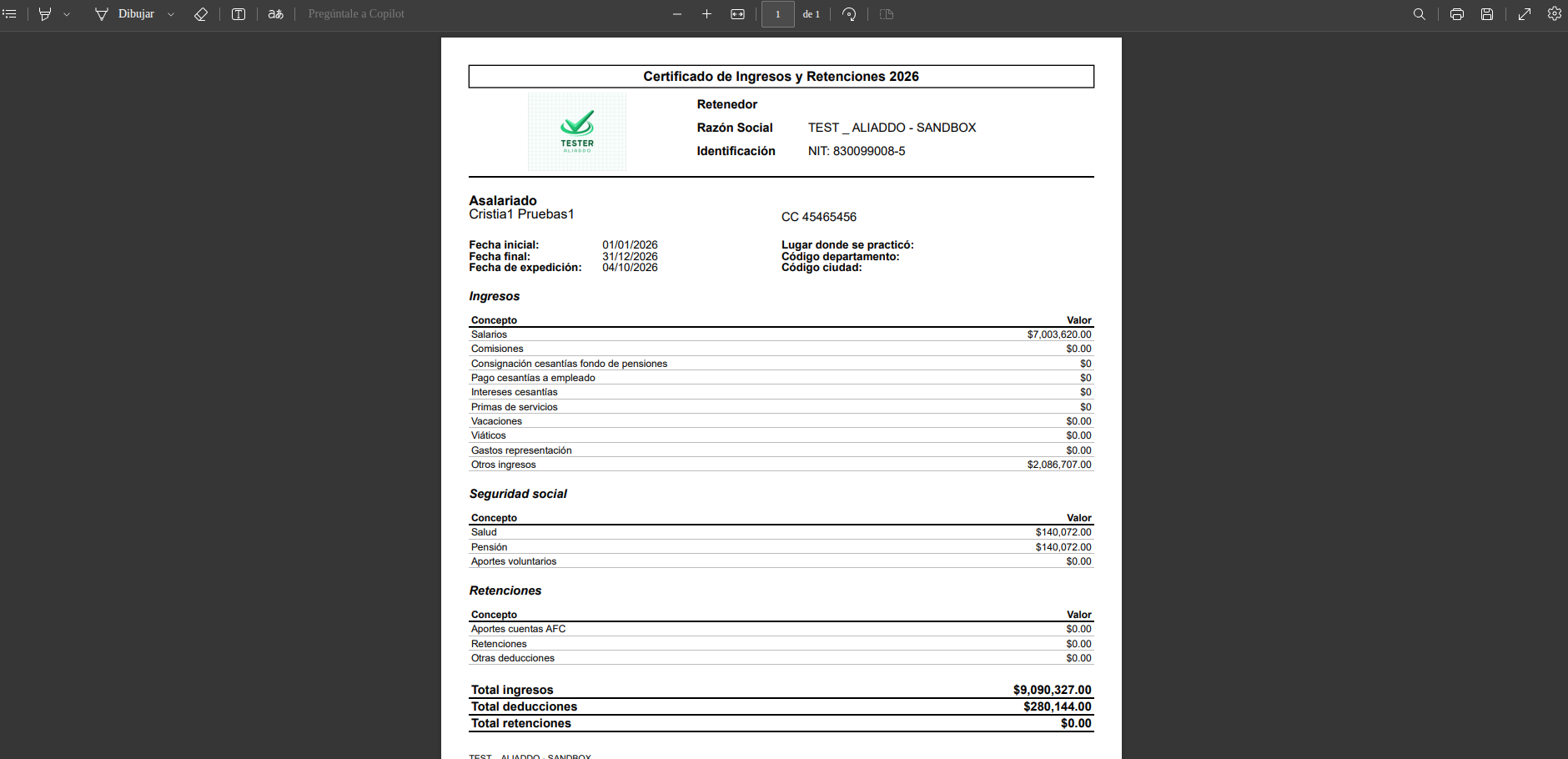Open PDF viewer settings
The image size is (1568, 759).
pos(1555,14)
